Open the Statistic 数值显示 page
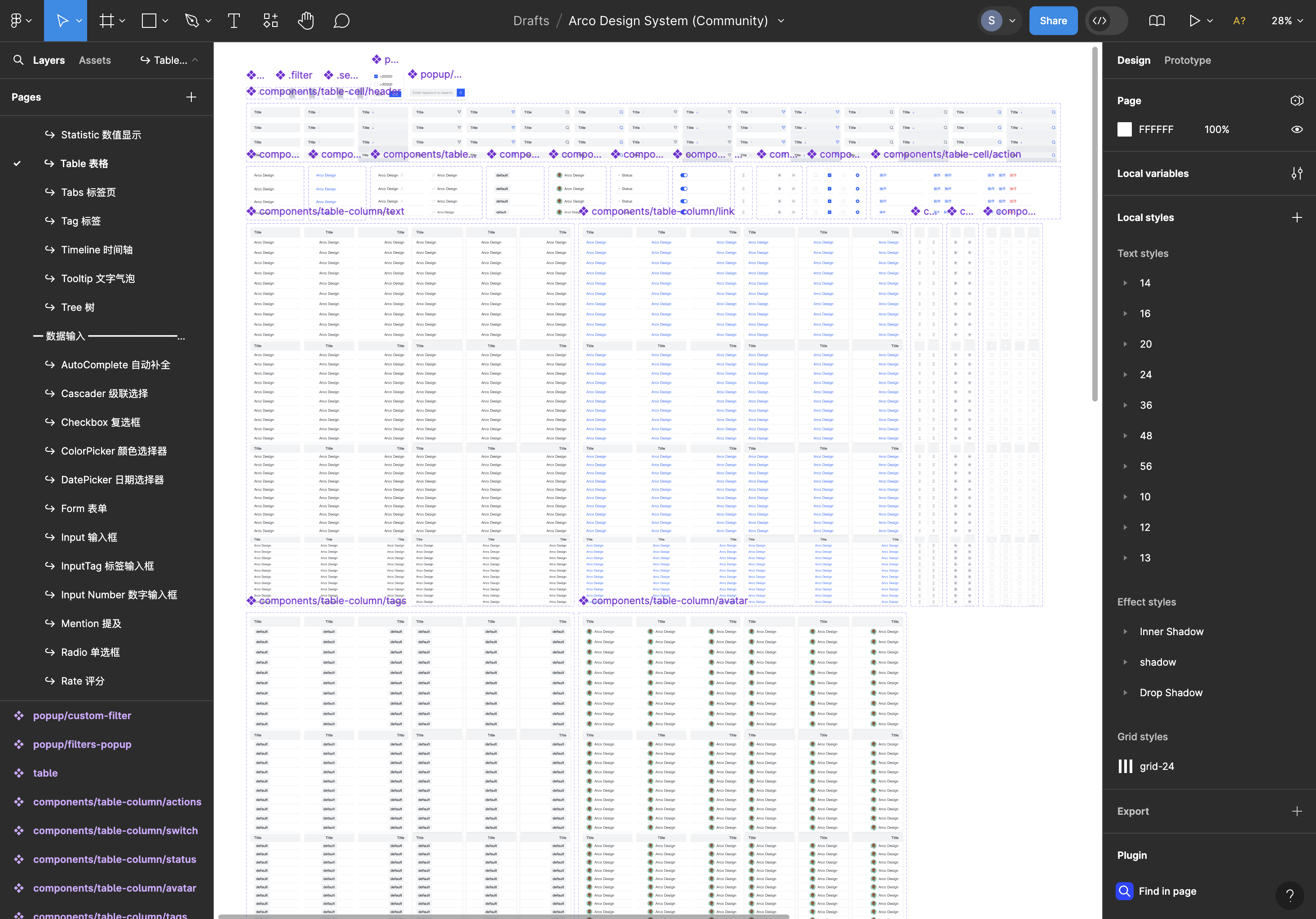The image size is (1316, 919). click(x=101, y=135)
